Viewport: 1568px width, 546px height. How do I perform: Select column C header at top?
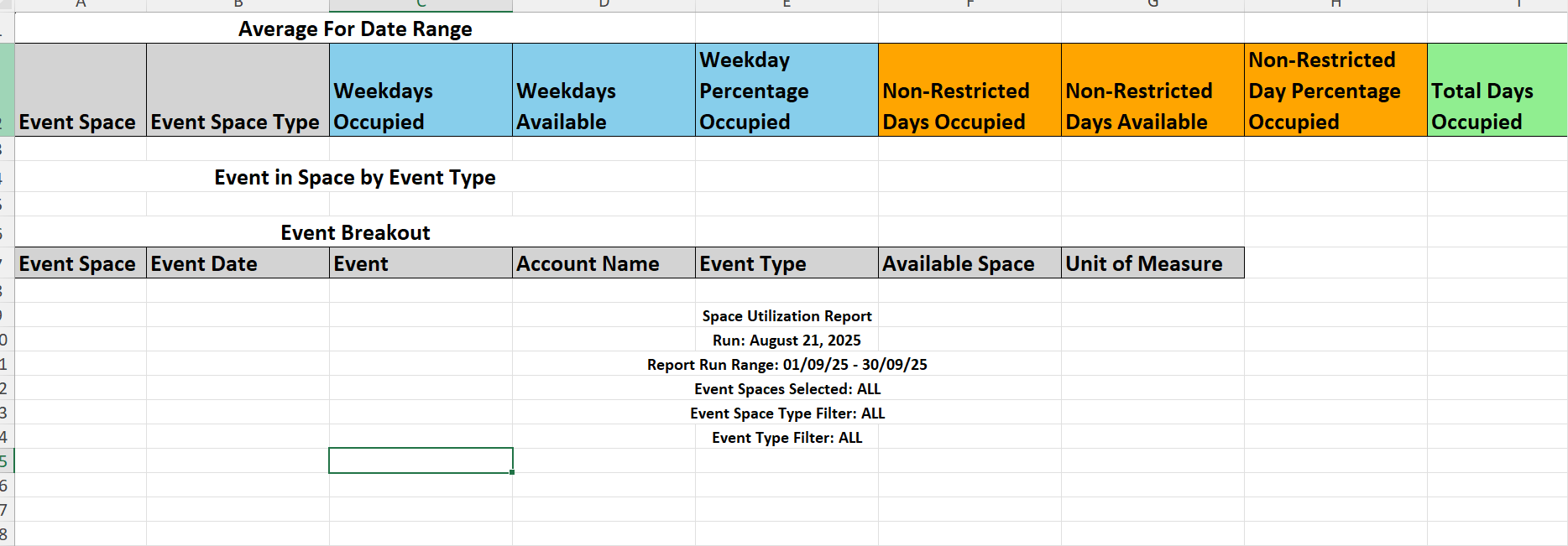421,5
